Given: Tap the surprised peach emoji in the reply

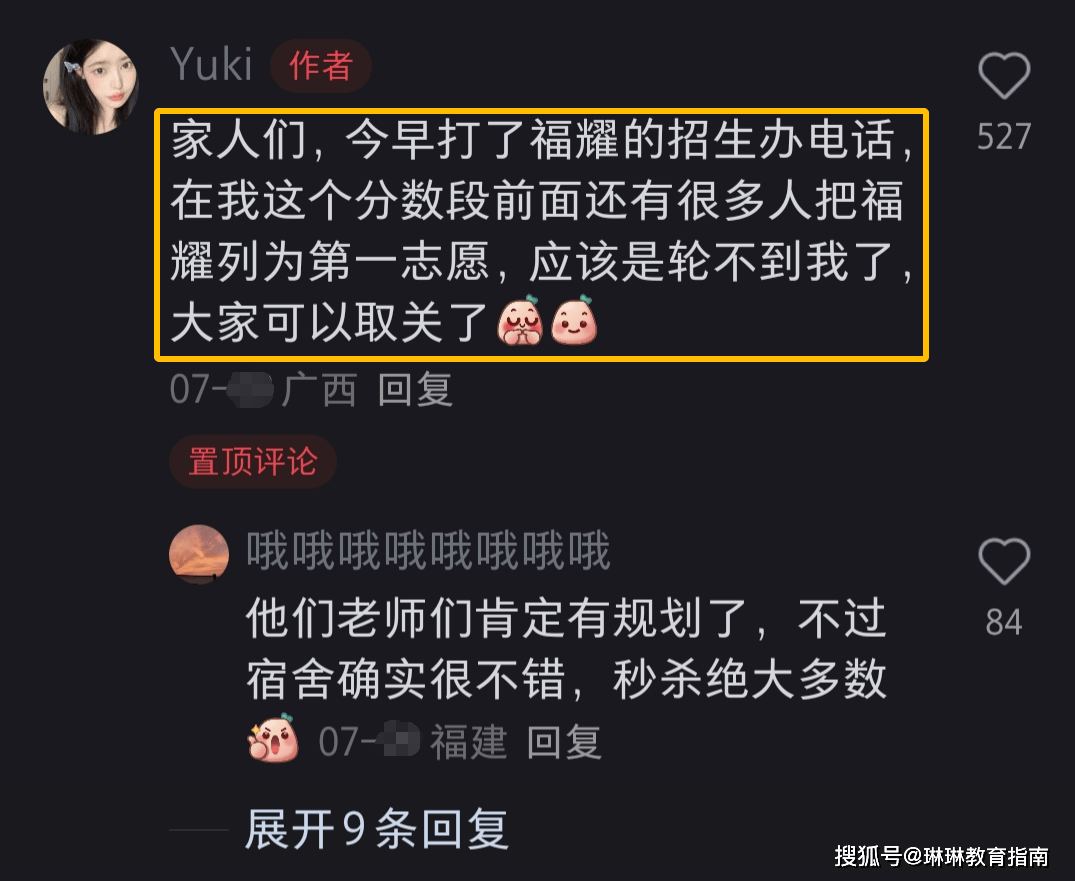Looking at the screenshot, I should tap(273, 738).
